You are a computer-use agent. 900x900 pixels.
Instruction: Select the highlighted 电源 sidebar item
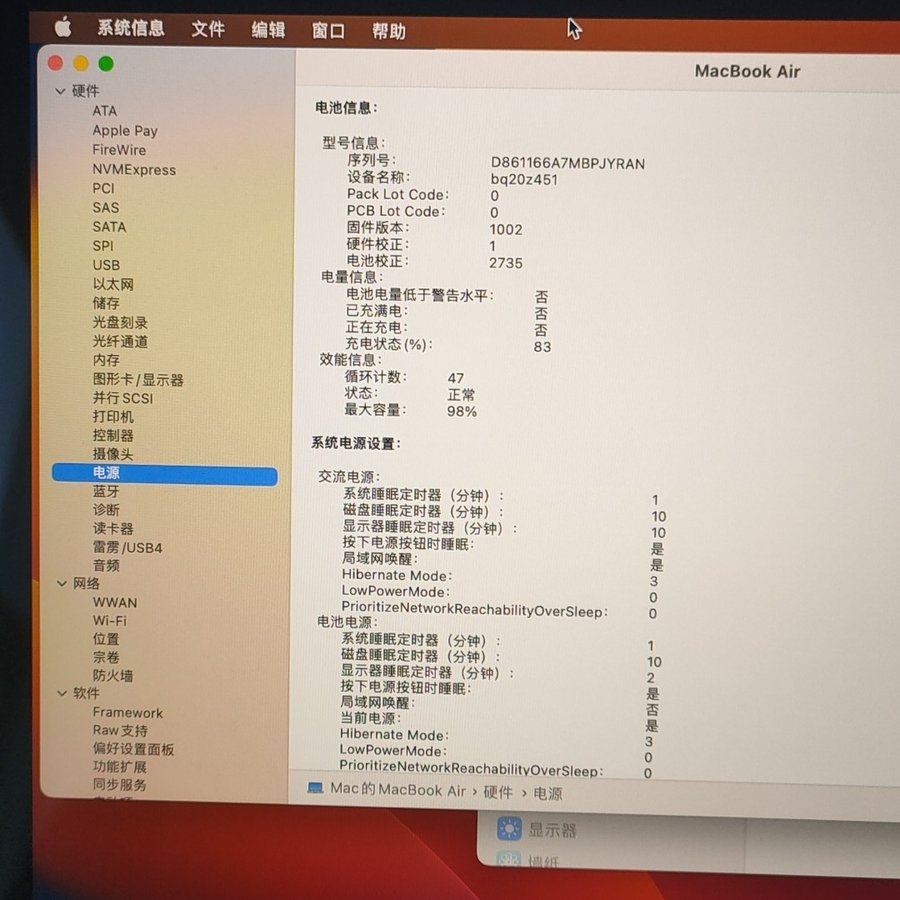[x=164, y=473]
